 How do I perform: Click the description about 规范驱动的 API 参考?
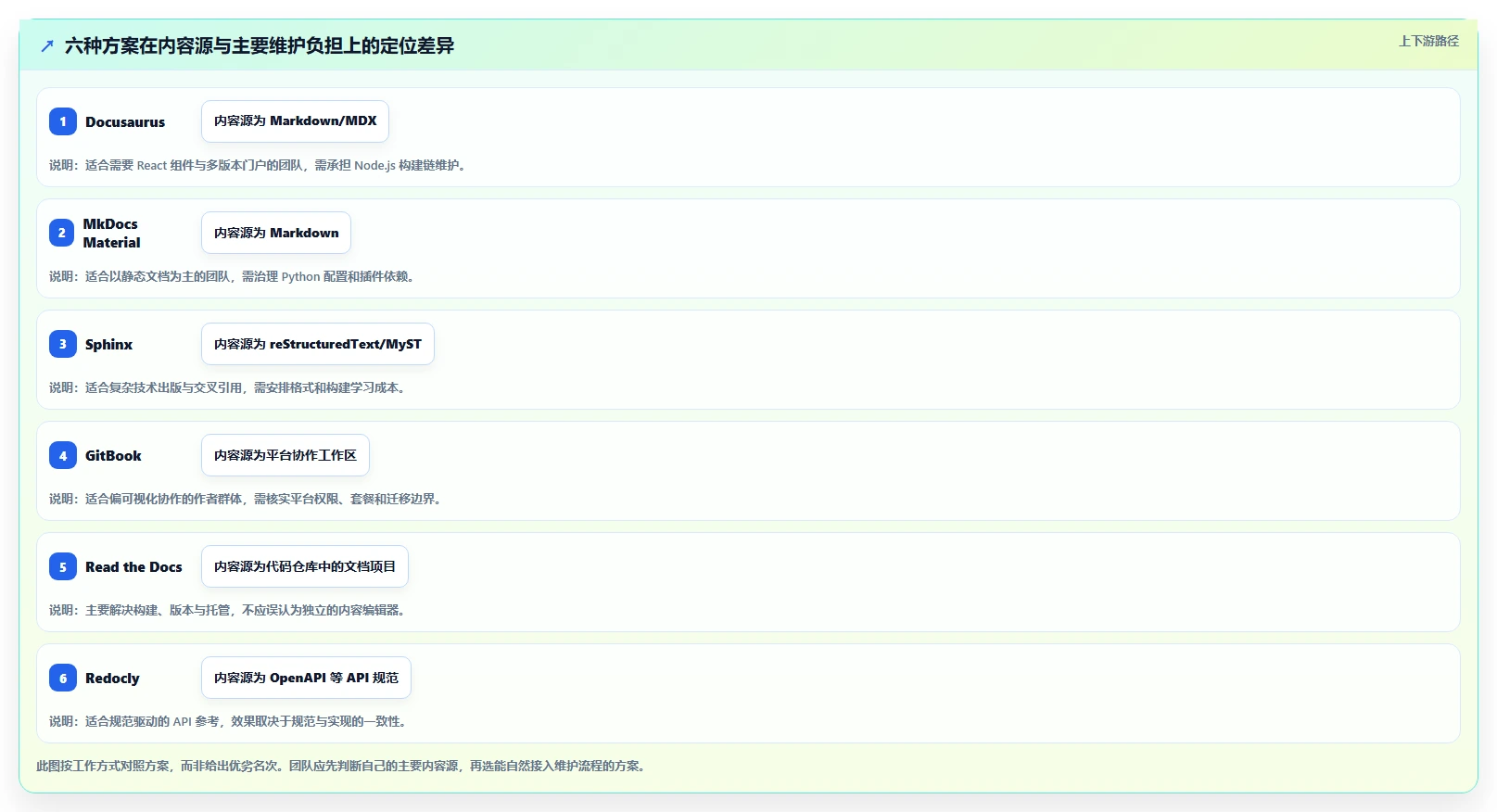pos(230,721)
